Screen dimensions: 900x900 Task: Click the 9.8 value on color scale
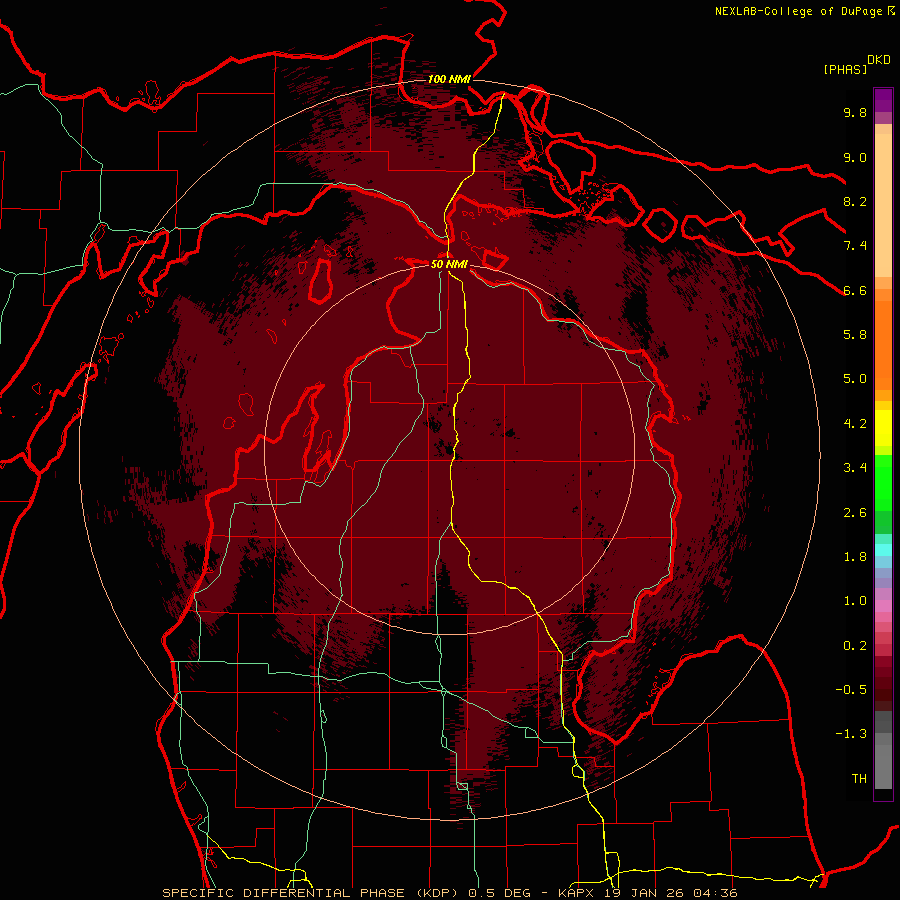[x=855, y=112]
